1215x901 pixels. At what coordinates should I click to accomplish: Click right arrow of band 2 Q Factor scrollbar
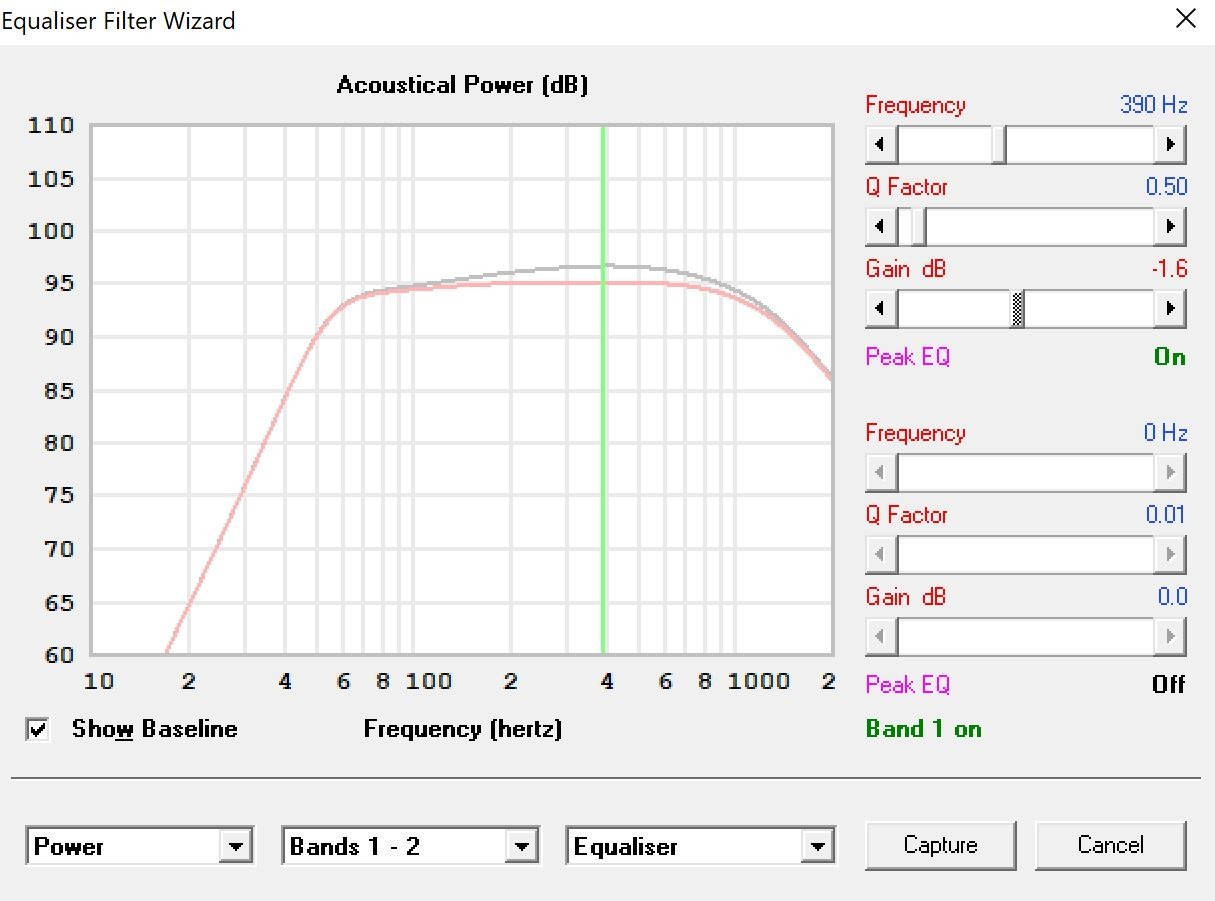tap(1170, 554)
